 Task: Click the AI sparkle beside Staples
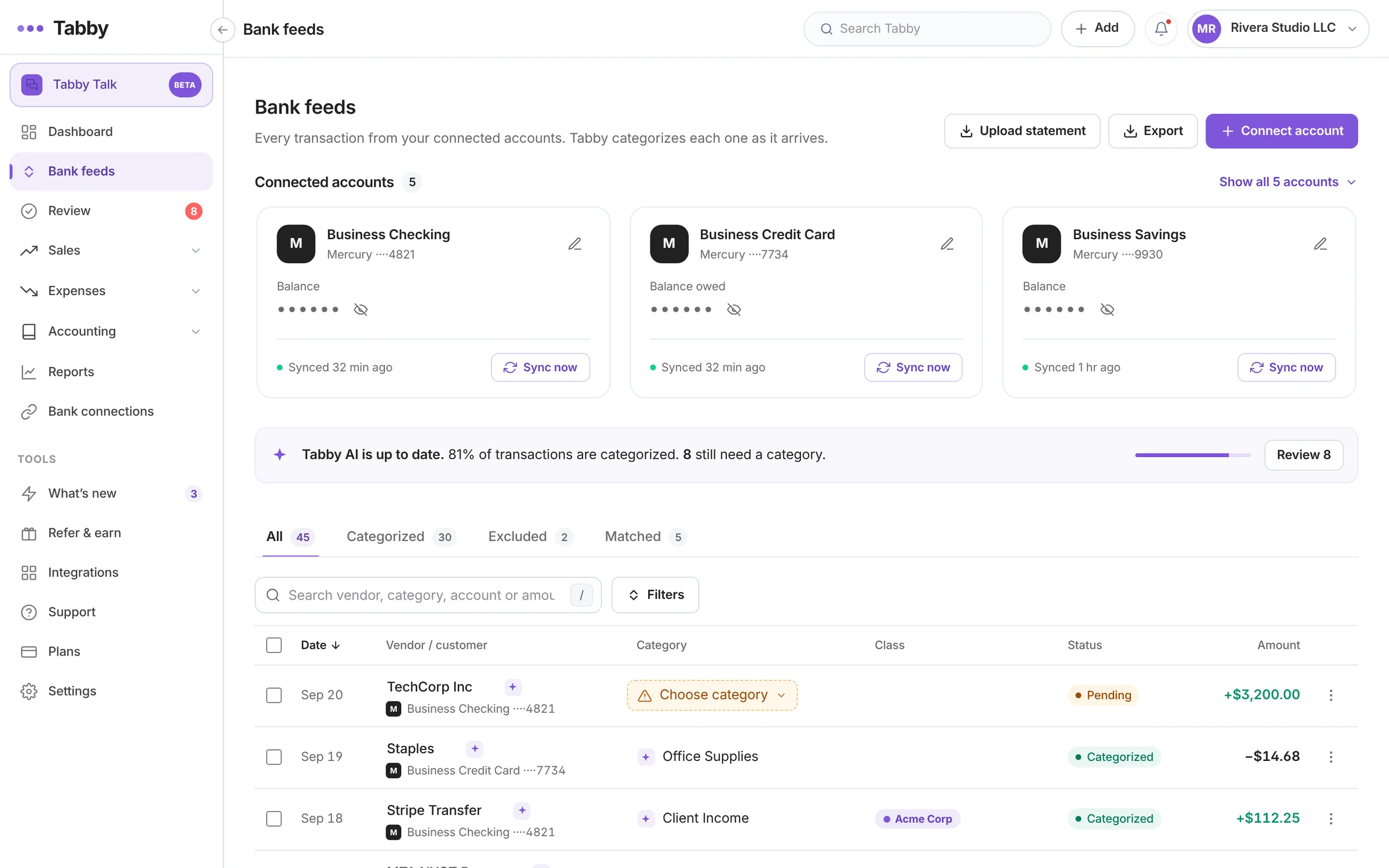(475, 749)
